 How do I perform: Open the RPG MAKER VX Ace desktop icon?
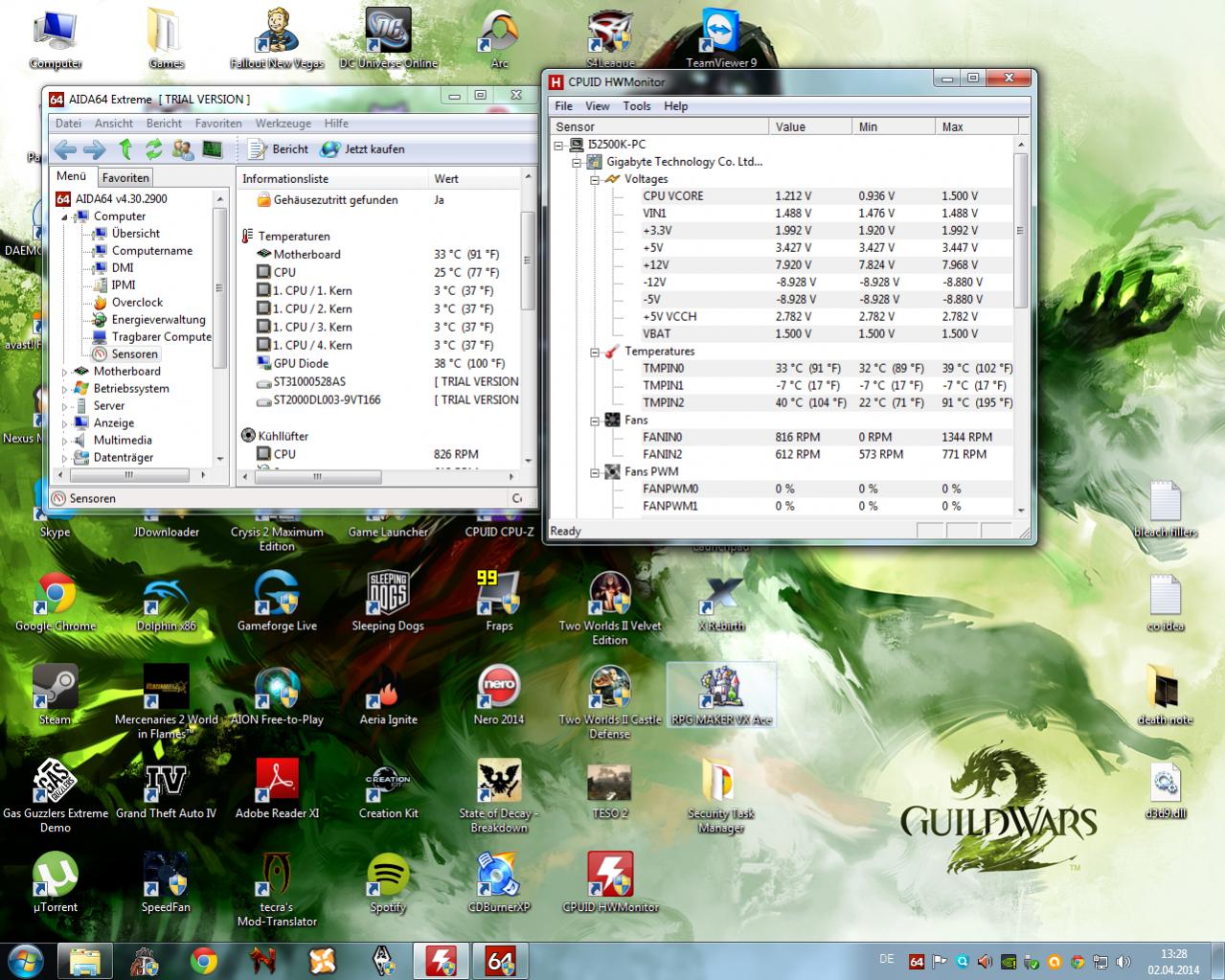coord(721,695)
